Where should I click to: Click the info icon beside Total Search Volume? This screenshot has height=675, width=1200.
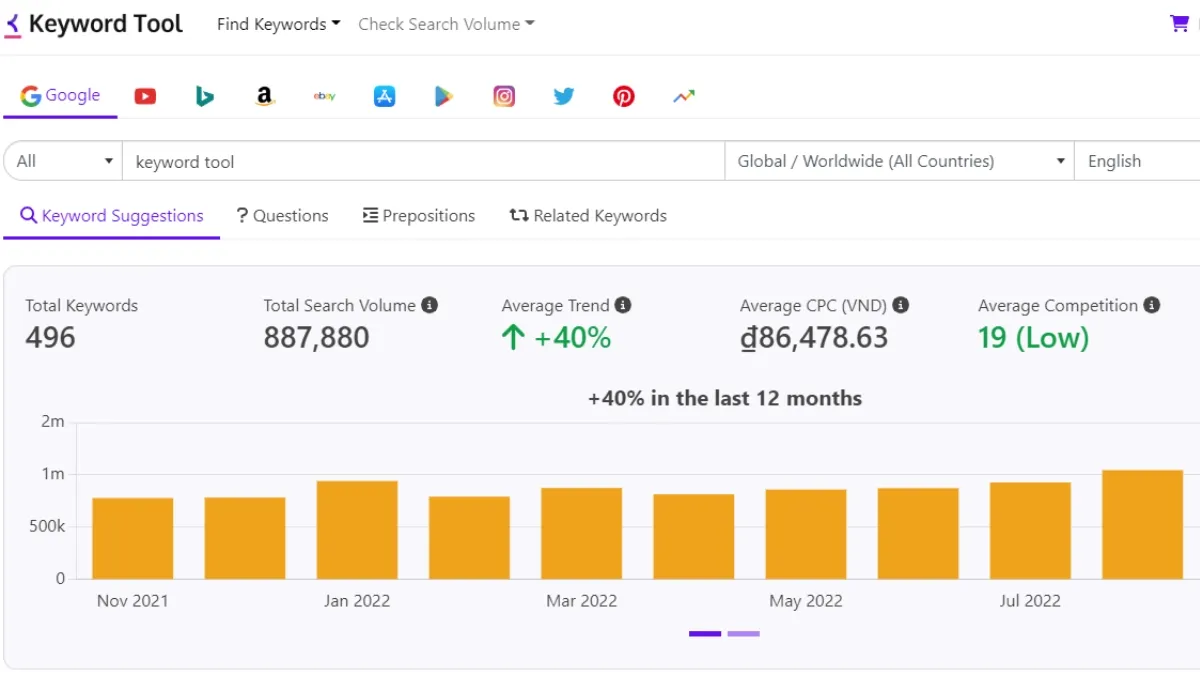(430, 305)
